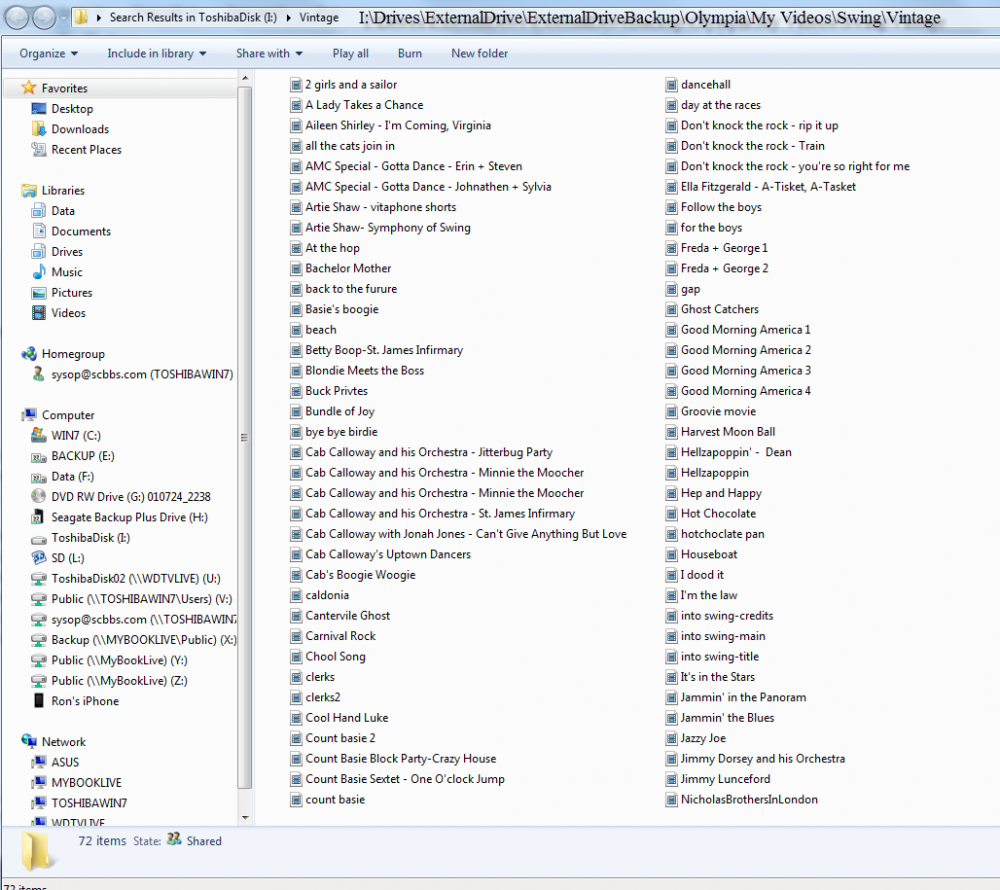Click the navigation pane scroll up arrow
This screenshot has width=1000, height=890.
(x=245, y=78)
